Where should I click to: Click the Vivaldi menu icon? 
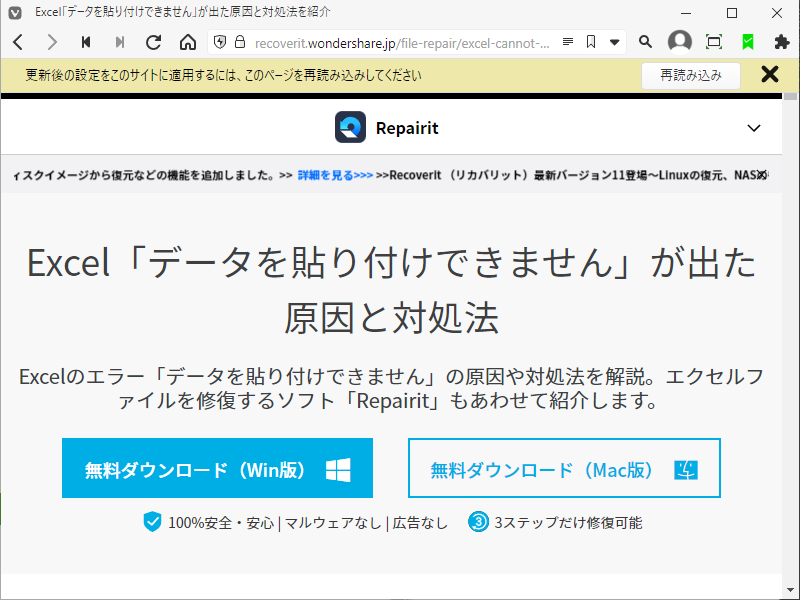(15, 13)
